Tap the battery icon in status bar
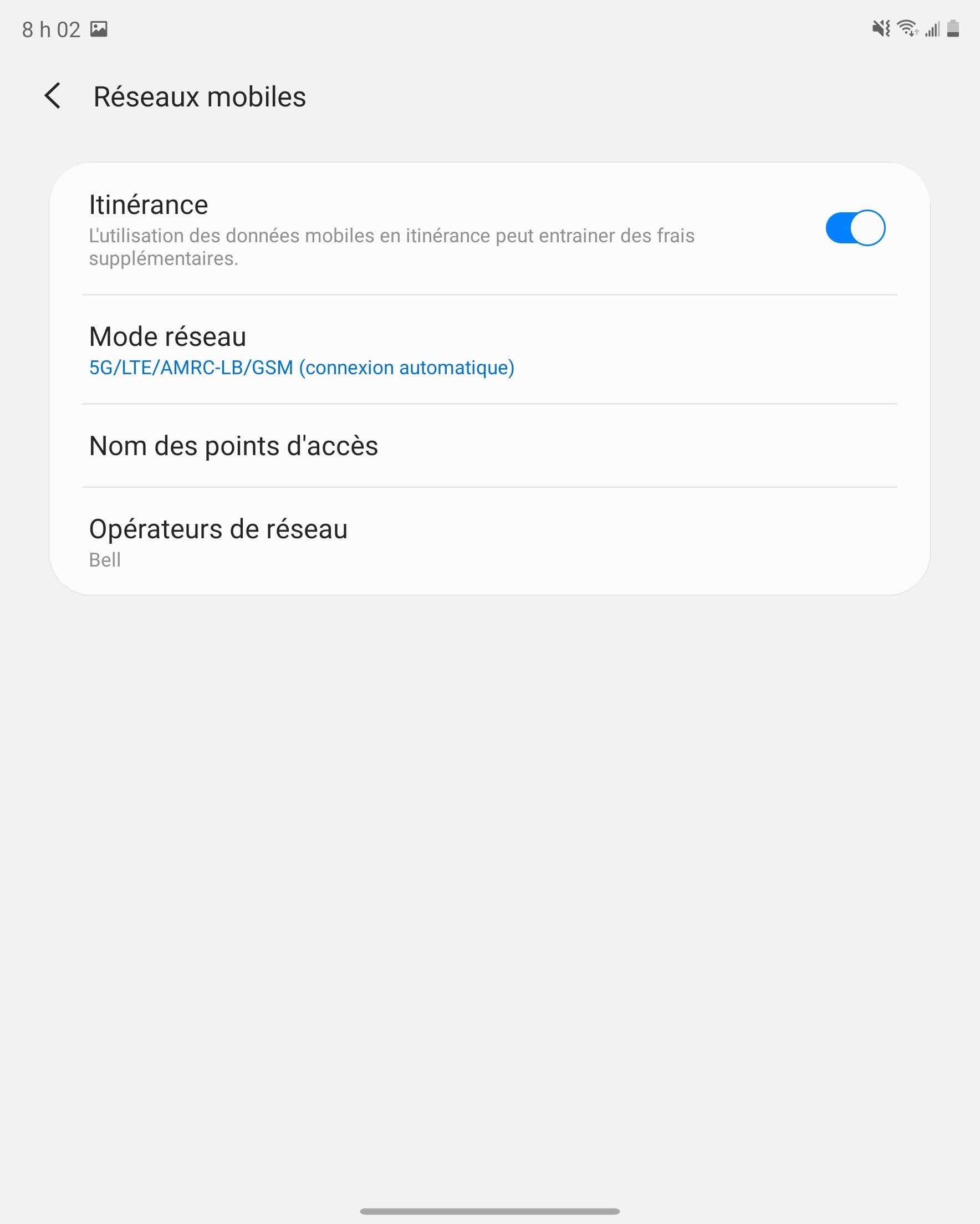 (x=953, y=28)
